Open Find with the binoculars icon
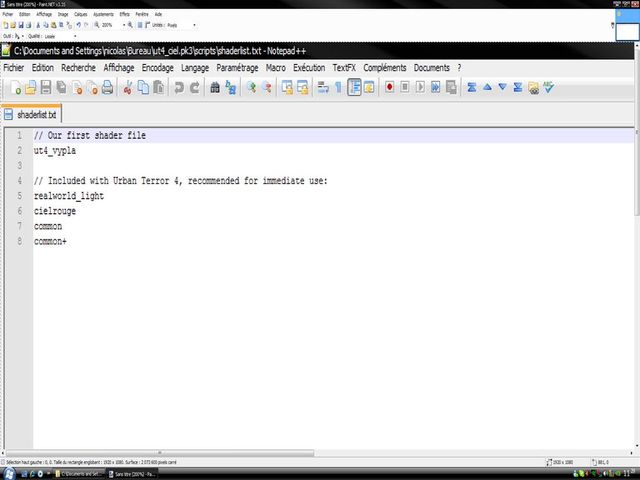Screen dimensions: 640x480 click(215, 87)
